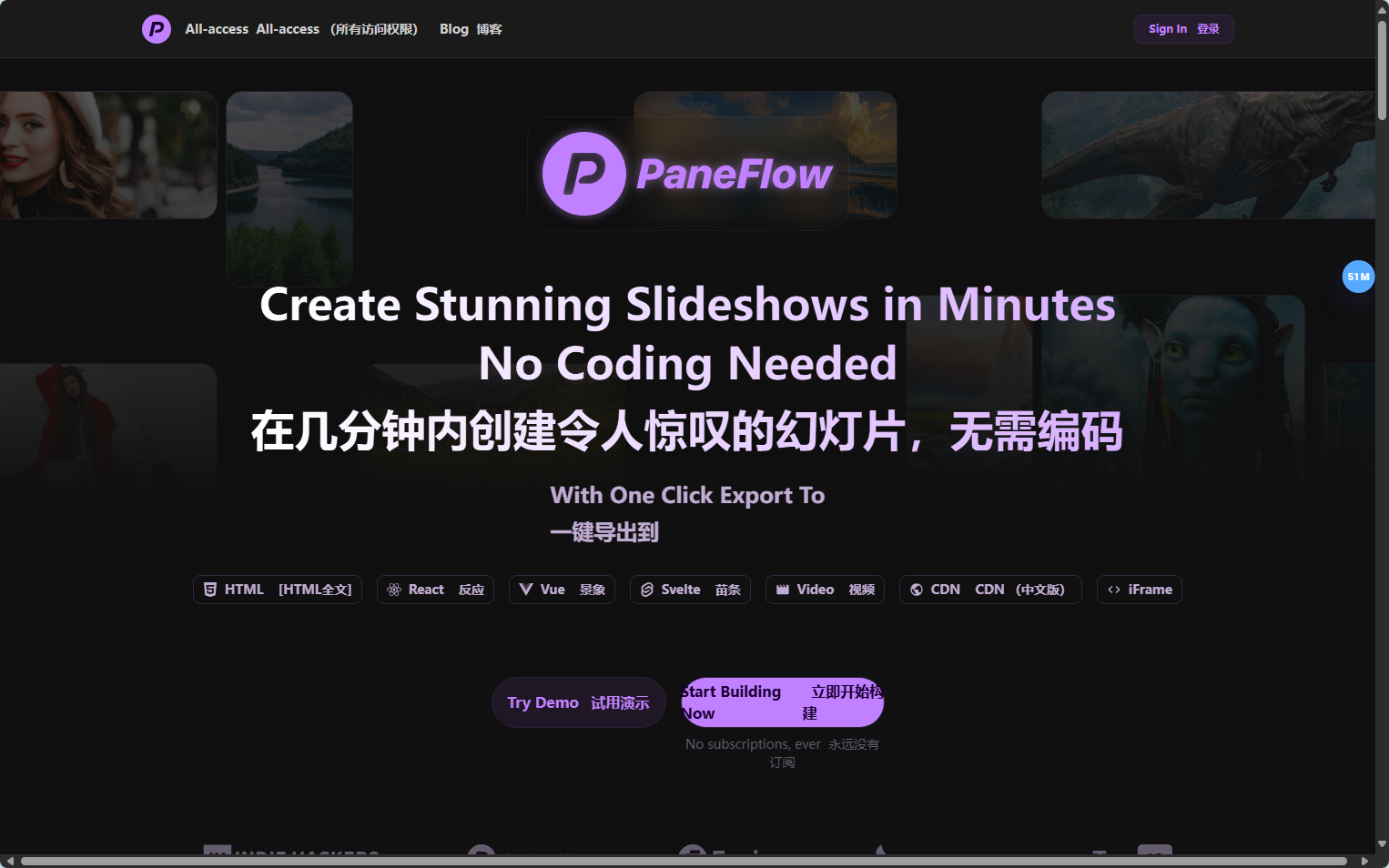Click the PaneFlow logo icon in navbar
This screenshot has width=1389, height=868.
pyautogui.click(x=157, y=29)
